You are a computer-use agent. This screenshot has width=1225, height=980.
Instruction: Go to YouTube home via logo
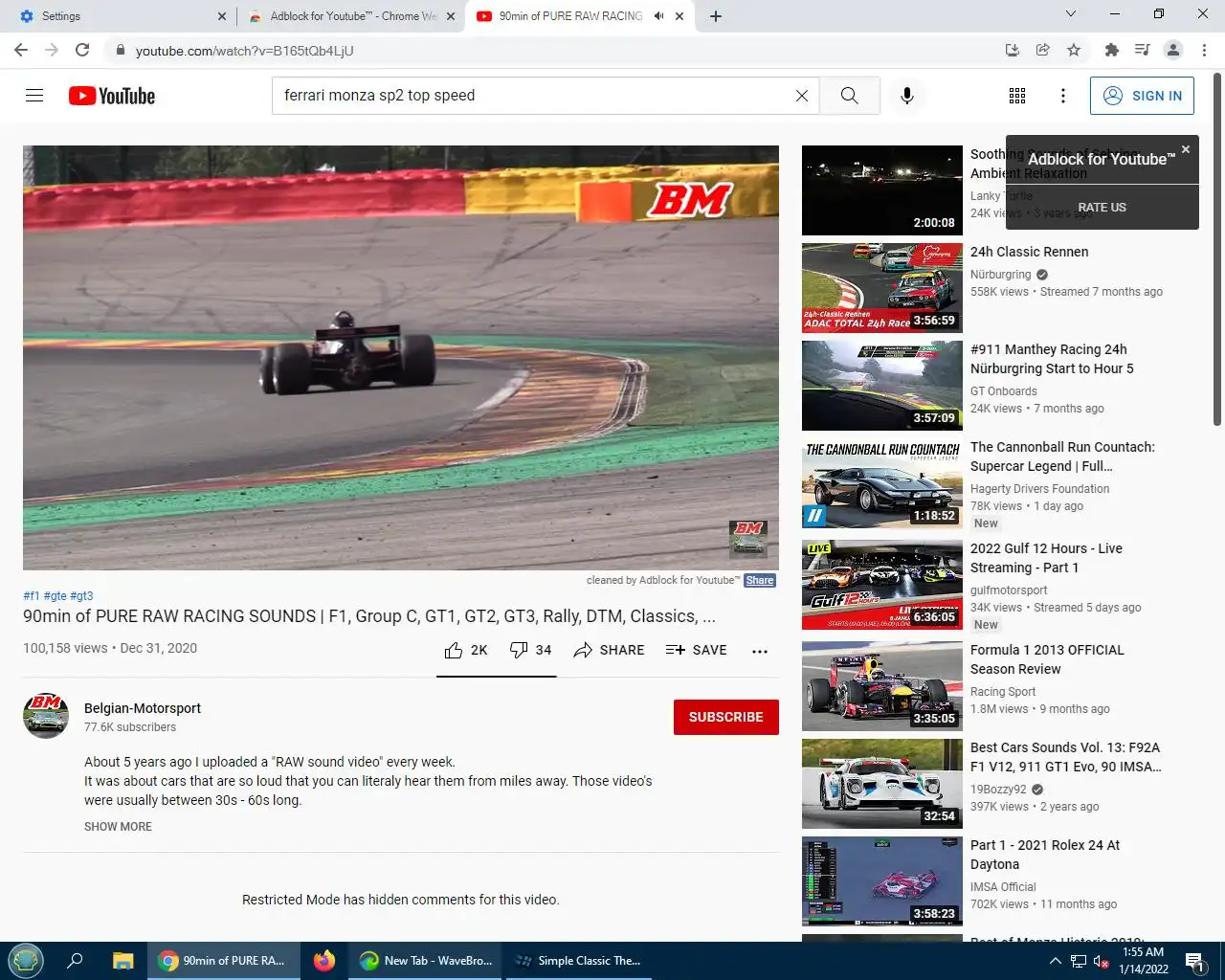coord(112,96)
